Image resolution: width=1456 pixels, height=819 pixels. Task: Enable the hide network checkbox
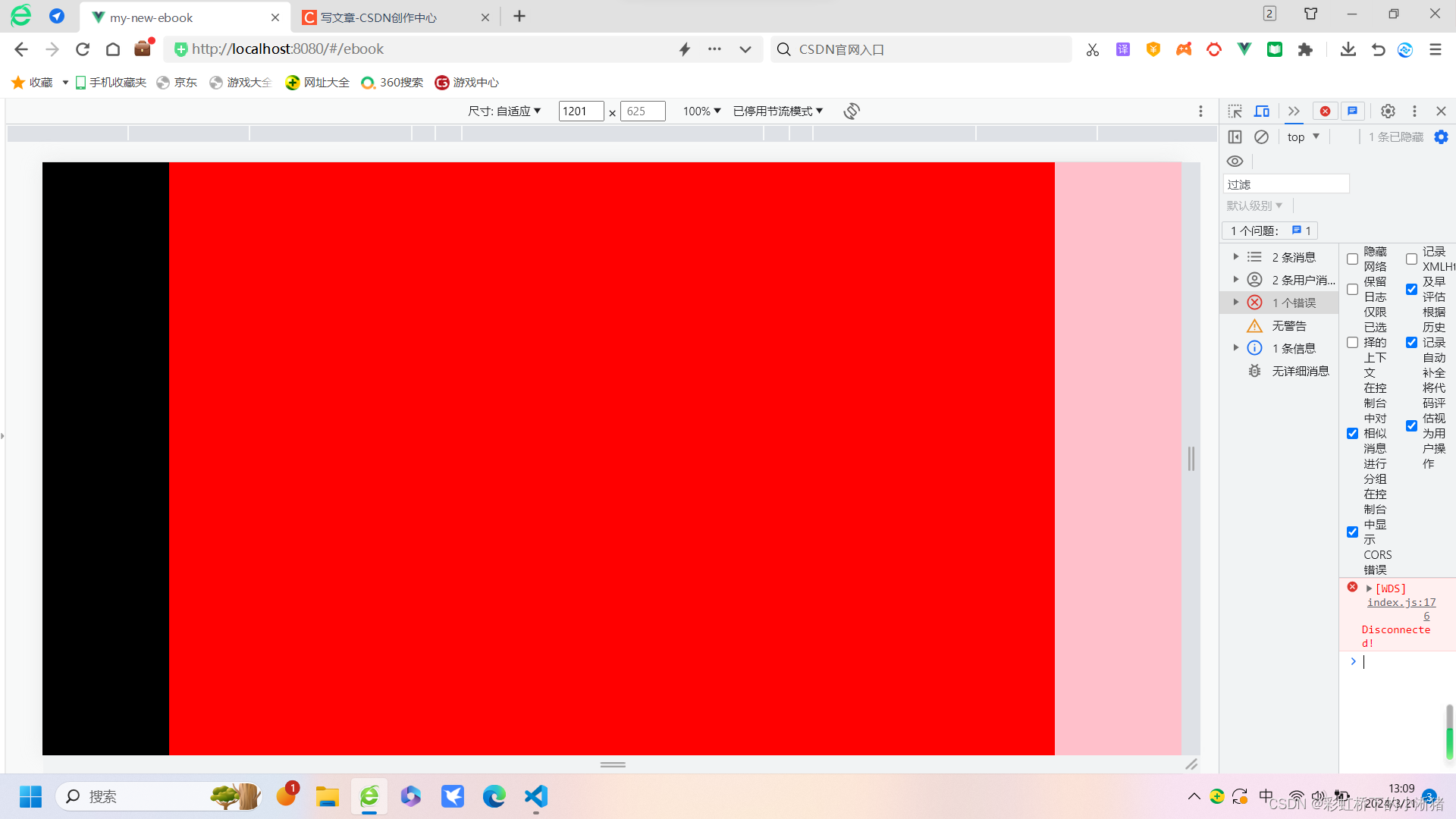(x=1352, y=259)
